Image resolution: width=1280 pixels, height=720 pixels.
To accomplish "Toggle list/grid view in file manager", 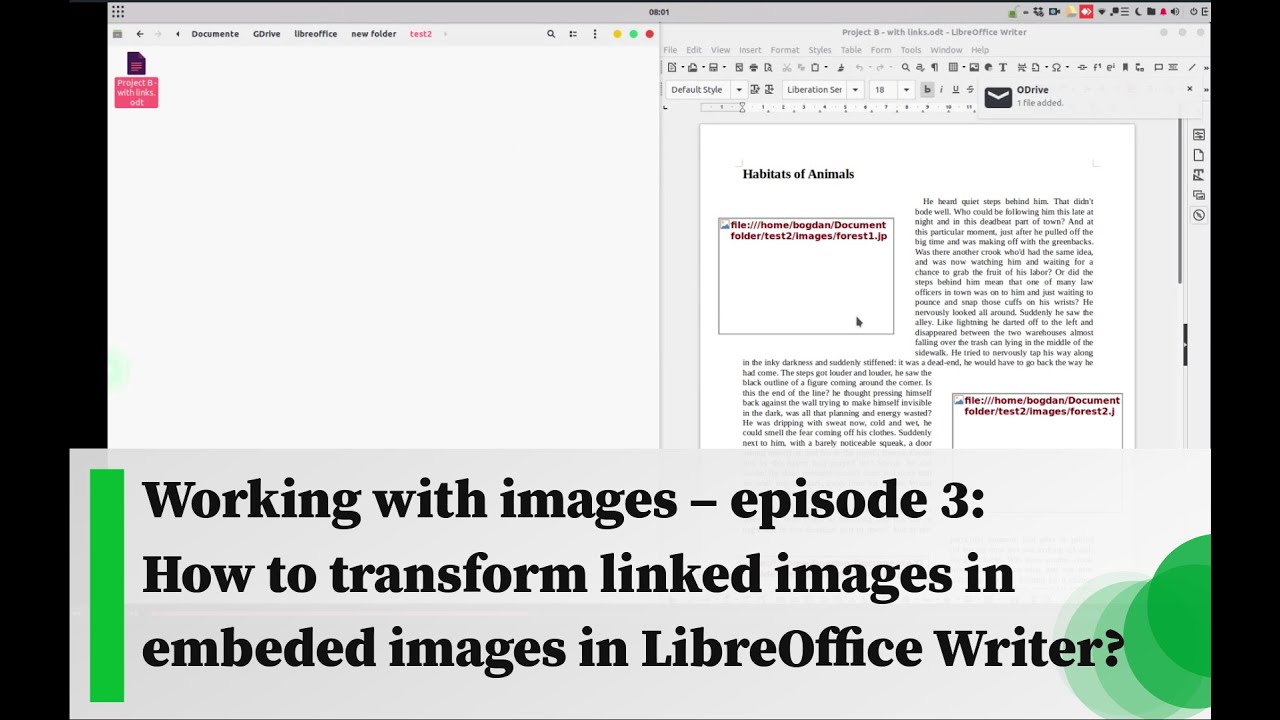I will [573, 33].
